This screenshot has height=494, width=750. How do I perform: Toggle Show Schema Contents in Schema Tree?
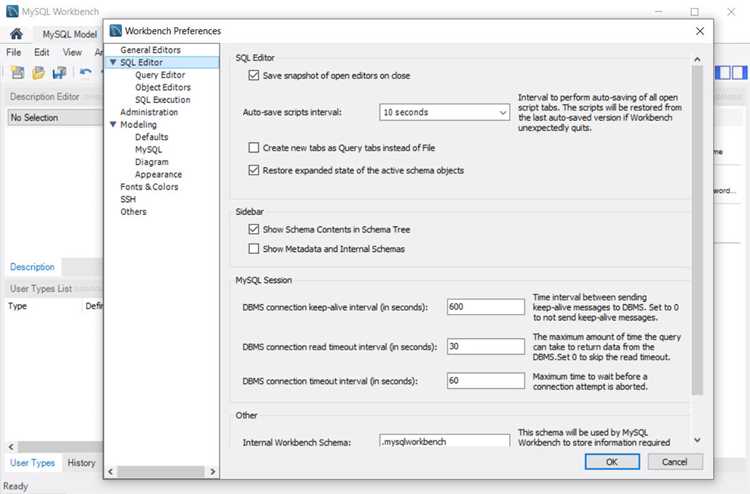coord(254,230)
